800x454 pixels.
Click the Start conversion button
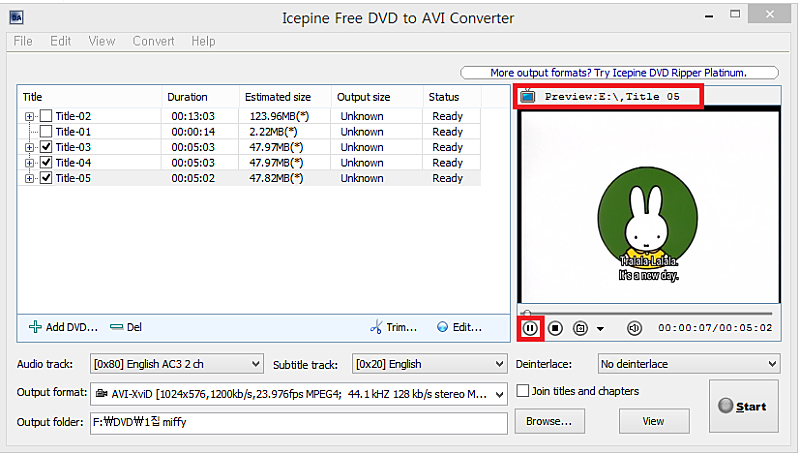tap(744, 406)
